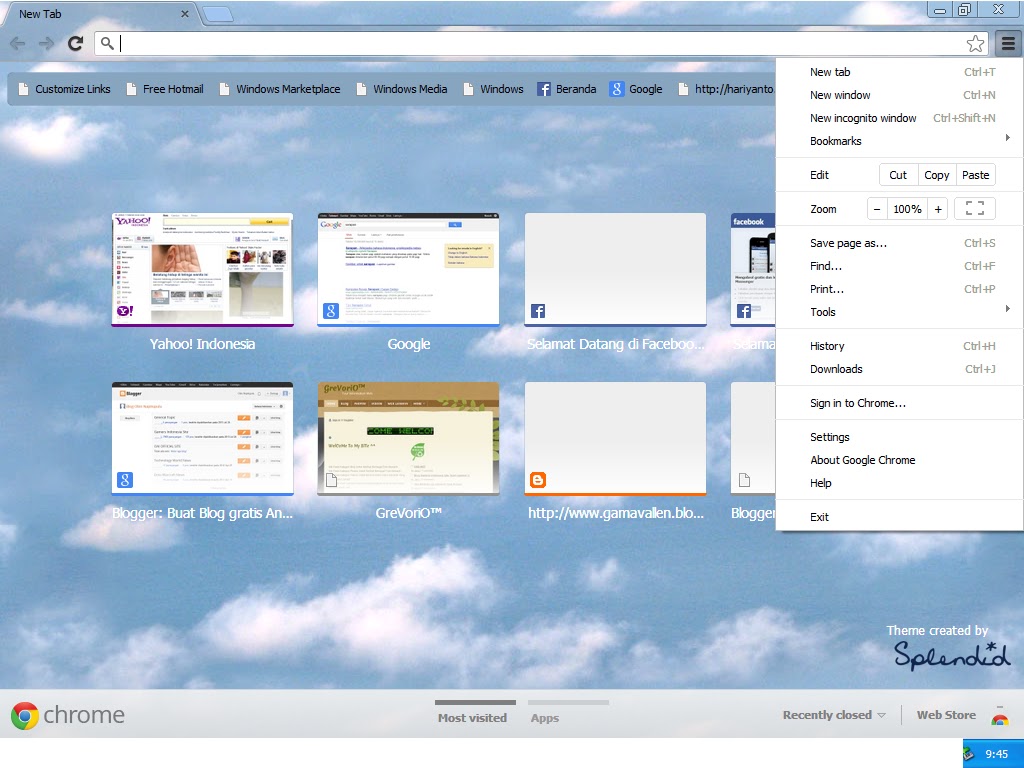Open Free Hotmail bookmark
The height and width of the screenshot is (768, 1024).
pos(165,89)
